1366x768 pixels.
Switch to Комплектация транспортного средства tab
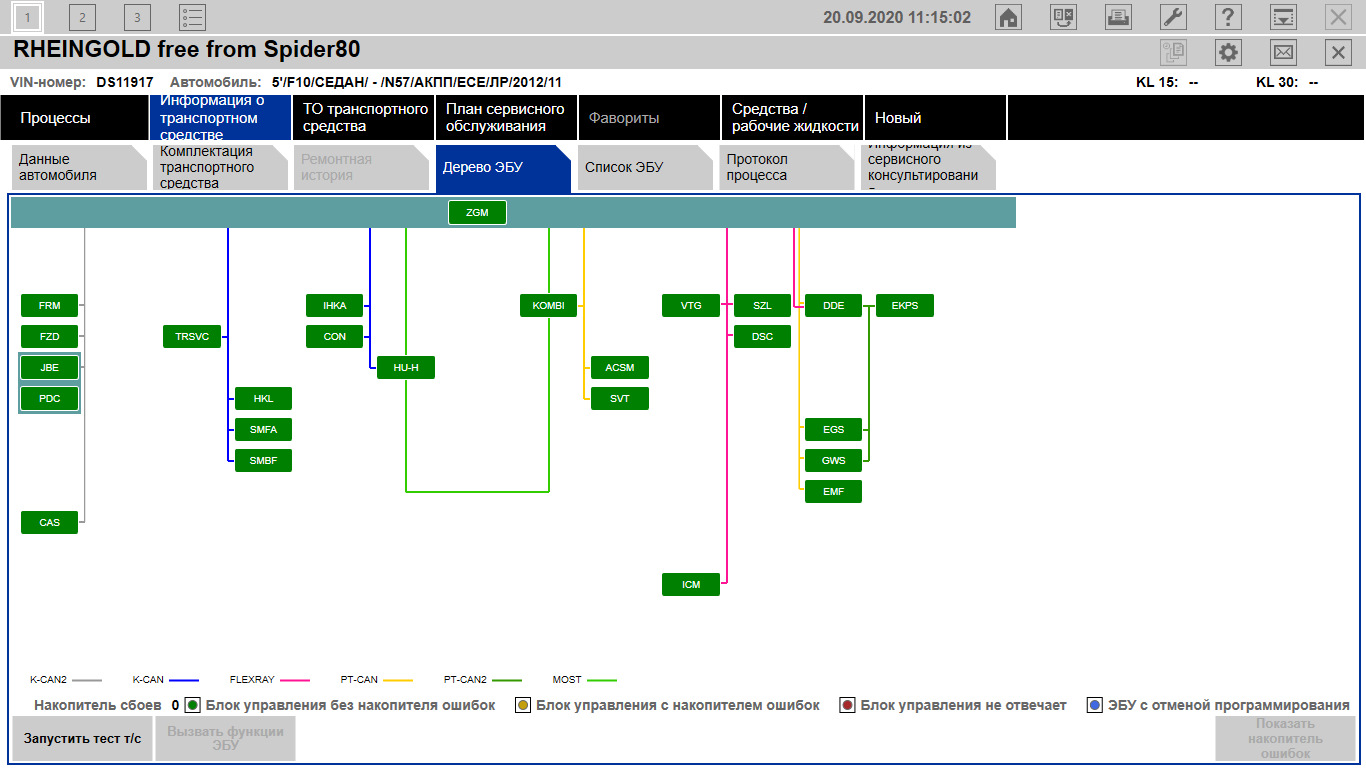point(220,167)
